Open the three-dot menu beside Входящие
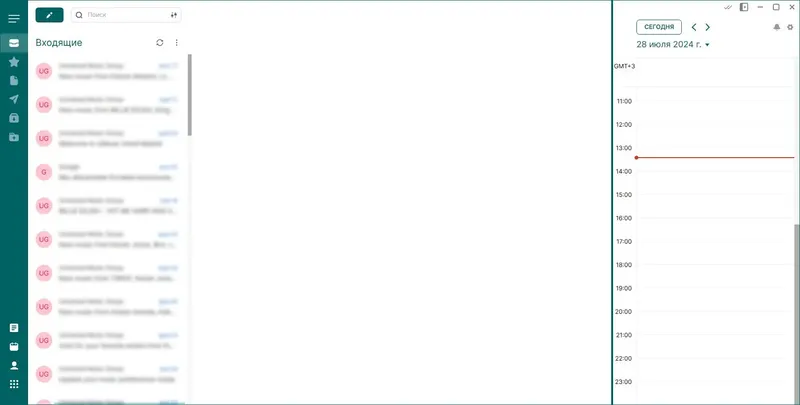The height and width of the screenshot is (405, 800). (177, 43)
